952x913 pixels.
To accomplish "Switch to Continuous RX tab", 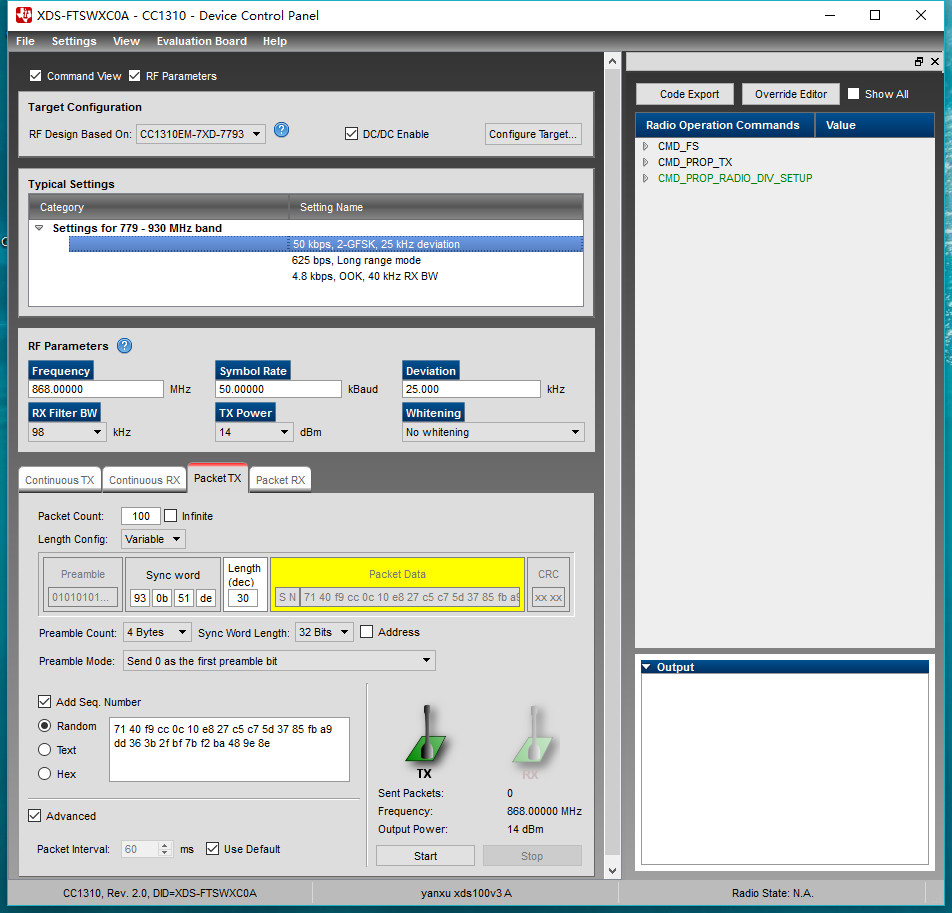I will [144, 480].
